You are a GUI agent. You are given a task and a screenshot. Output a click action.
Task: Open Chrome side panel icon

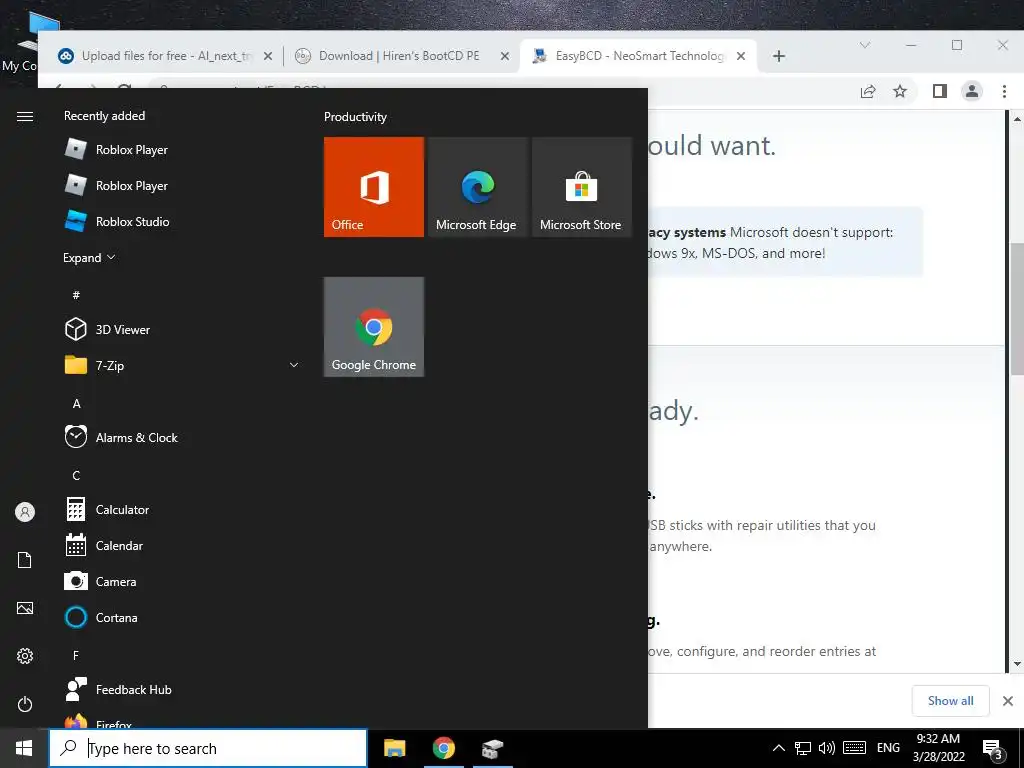[940, 91]
